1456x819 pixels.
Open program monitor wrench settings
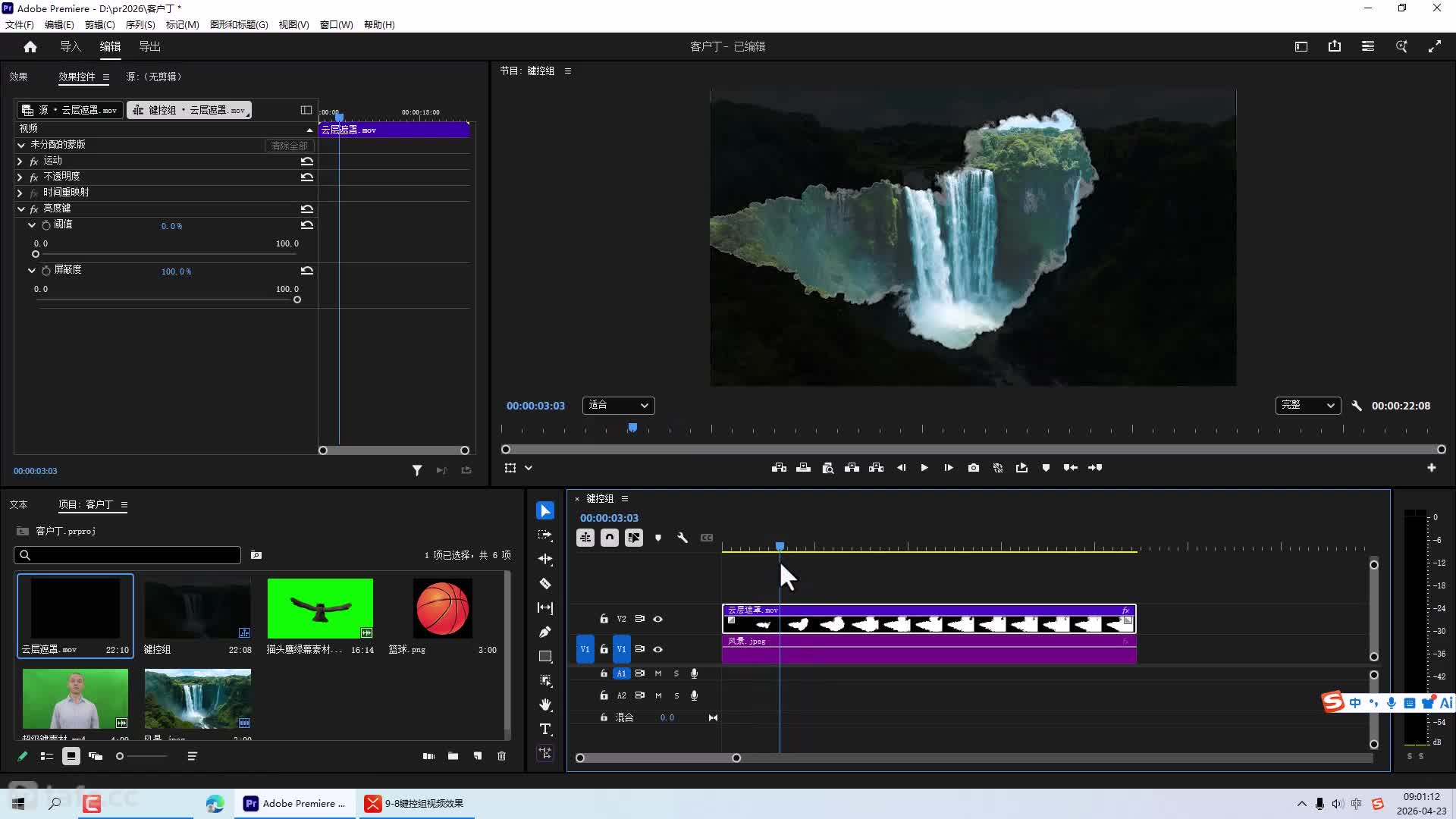point(1357,406)
